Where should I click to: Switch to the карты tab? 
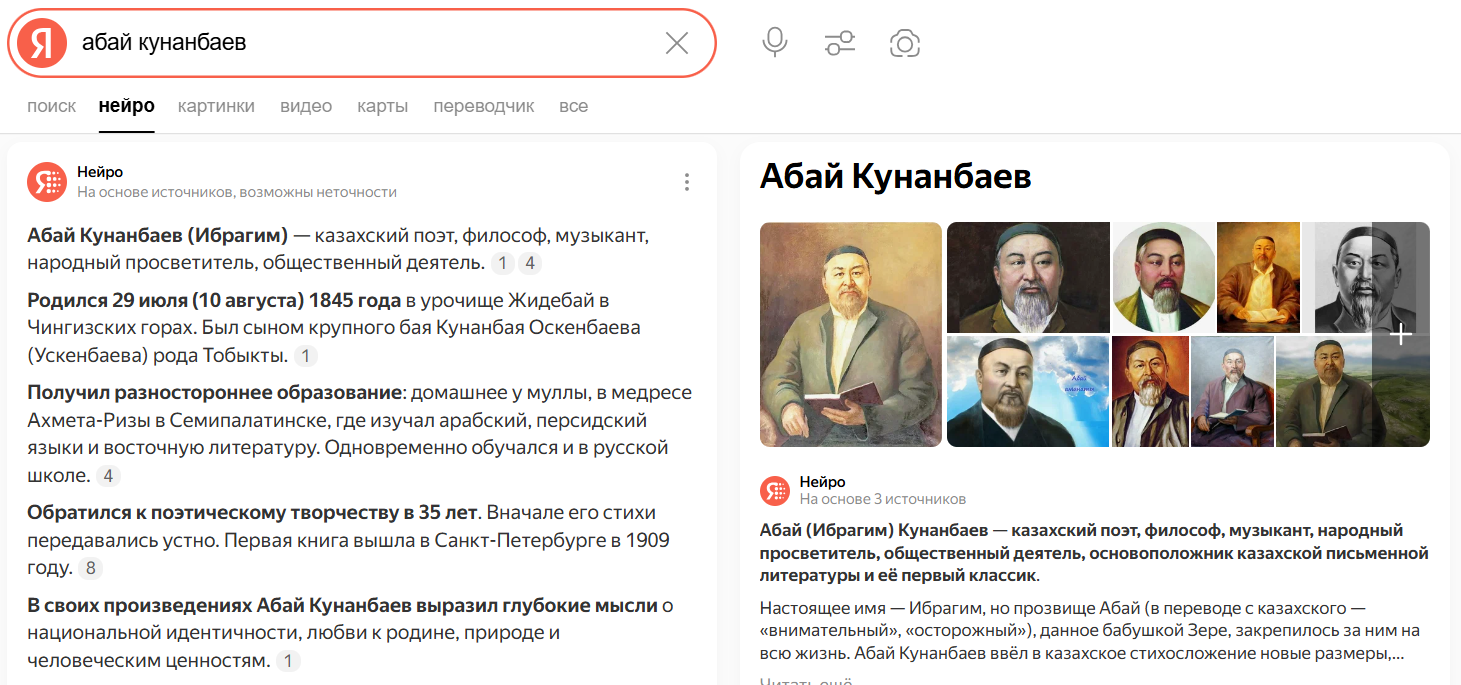[381, 105]
